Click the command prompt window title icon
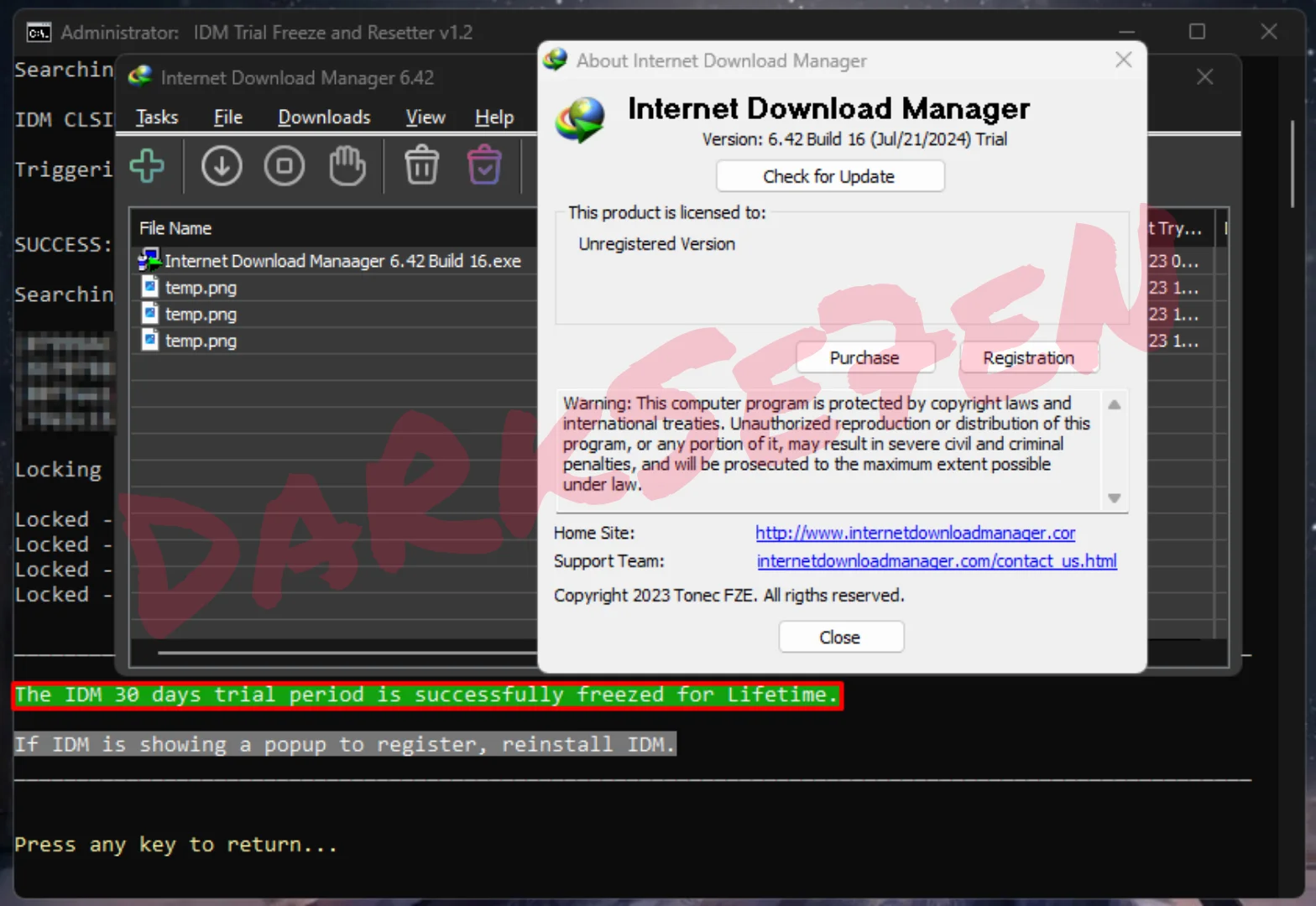 [38, 33]
